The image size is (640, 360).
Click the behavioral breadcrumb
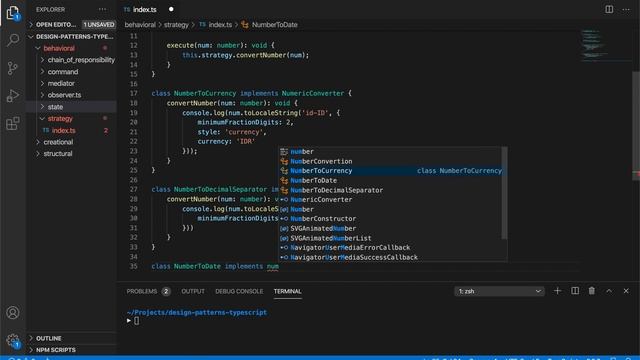coord(140,25)
